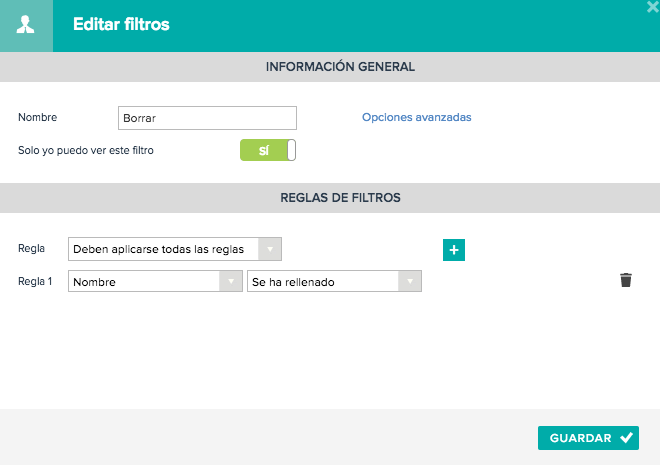Image resolution: width=660 pixels, height=465 pixels.
Task: Open Opciones avanzadas link
Action: click(417, 117)
